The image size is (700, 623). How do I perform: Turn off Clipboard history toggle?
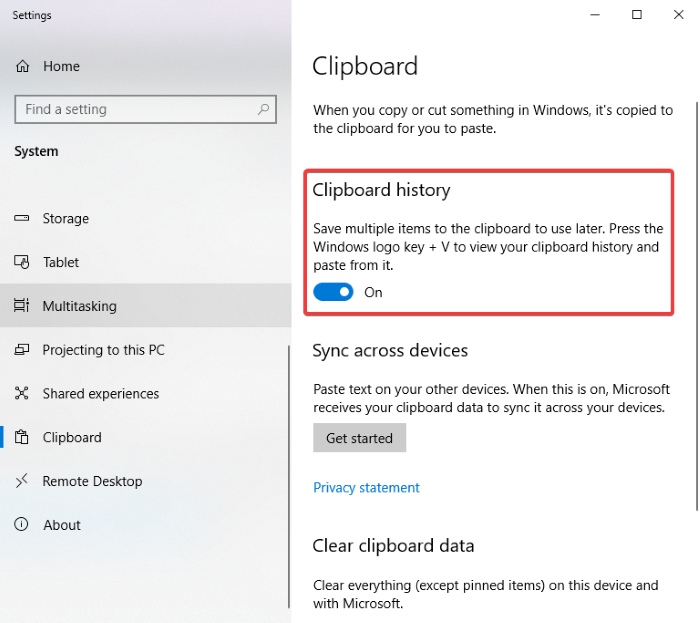[333, 292]
